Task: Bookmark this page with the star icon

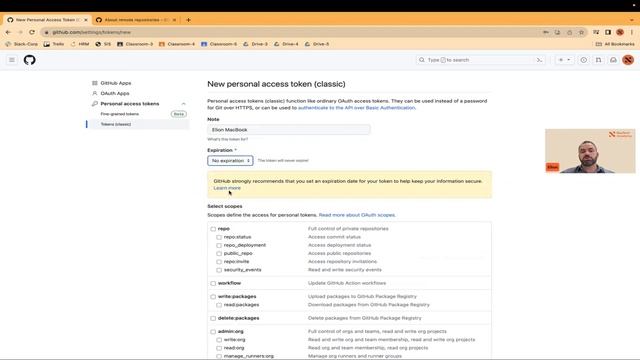Action: [581, 32]
